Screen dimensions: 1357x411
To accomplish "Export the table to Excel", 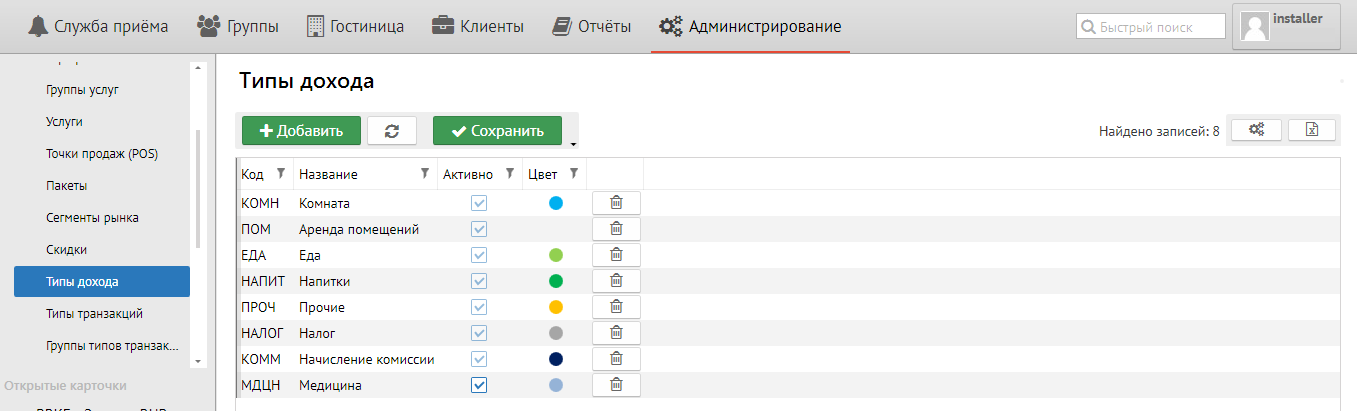I will point(1312,130).
